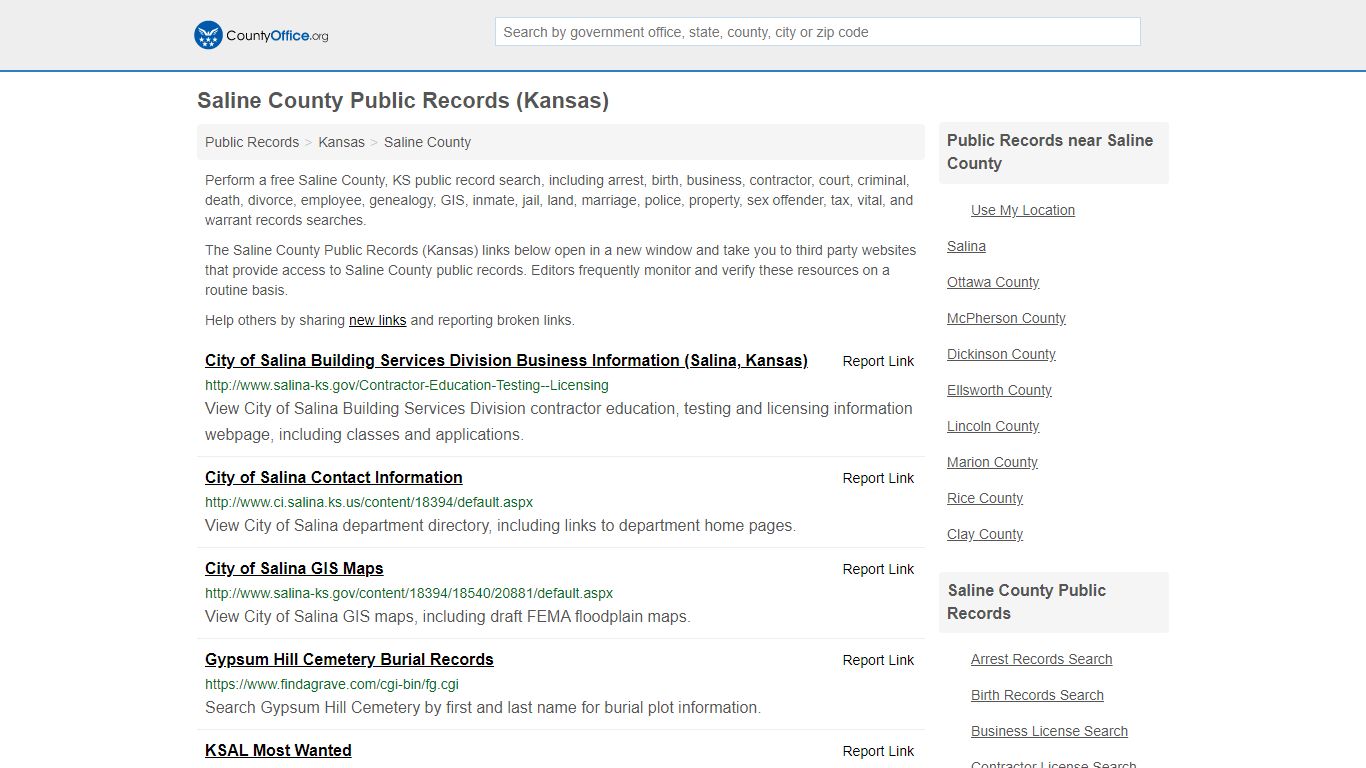Open the KSAL Most Wanted link
The image size is (1366, 768).
pos(278,751)
